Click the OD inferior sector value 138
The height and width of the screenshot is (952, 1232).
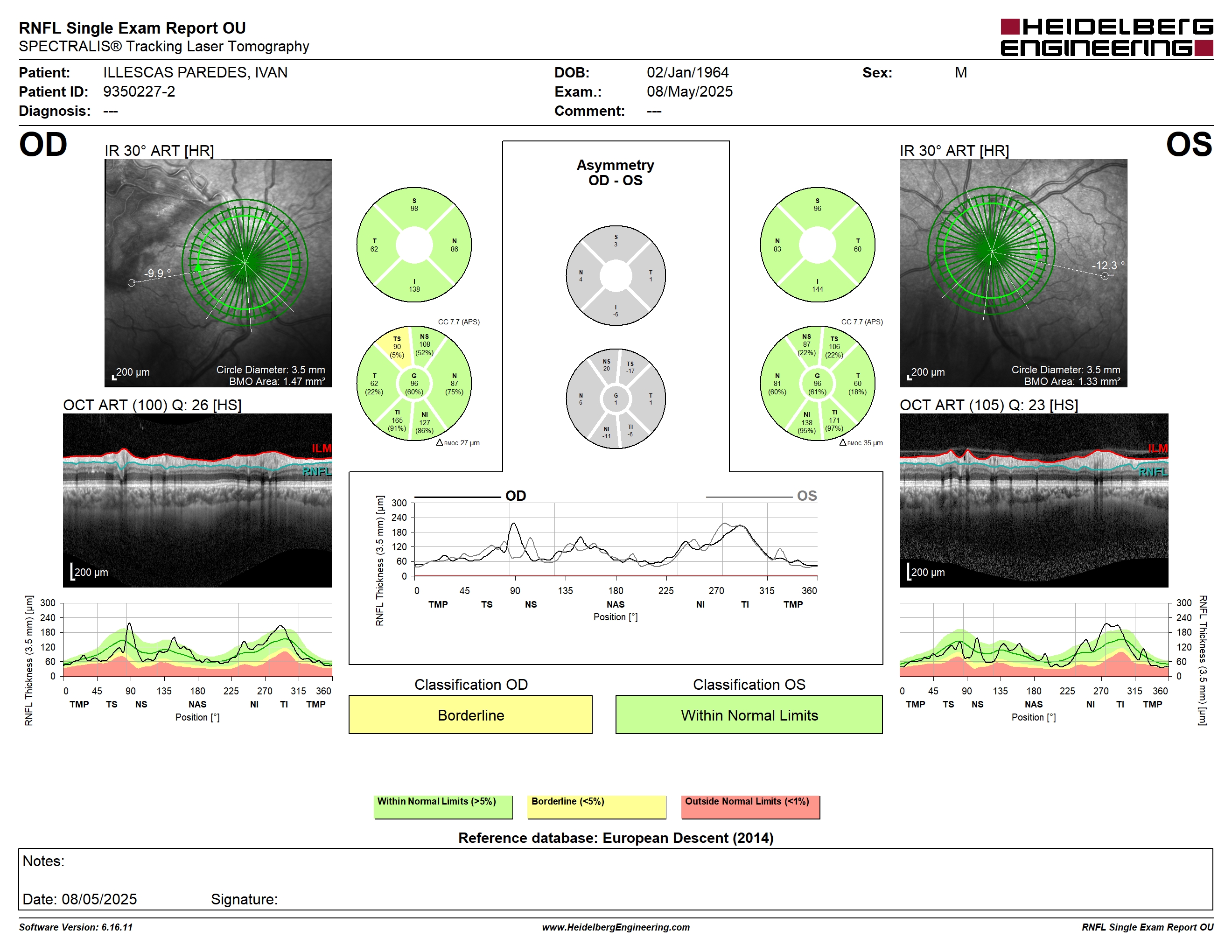coord(414,289)
